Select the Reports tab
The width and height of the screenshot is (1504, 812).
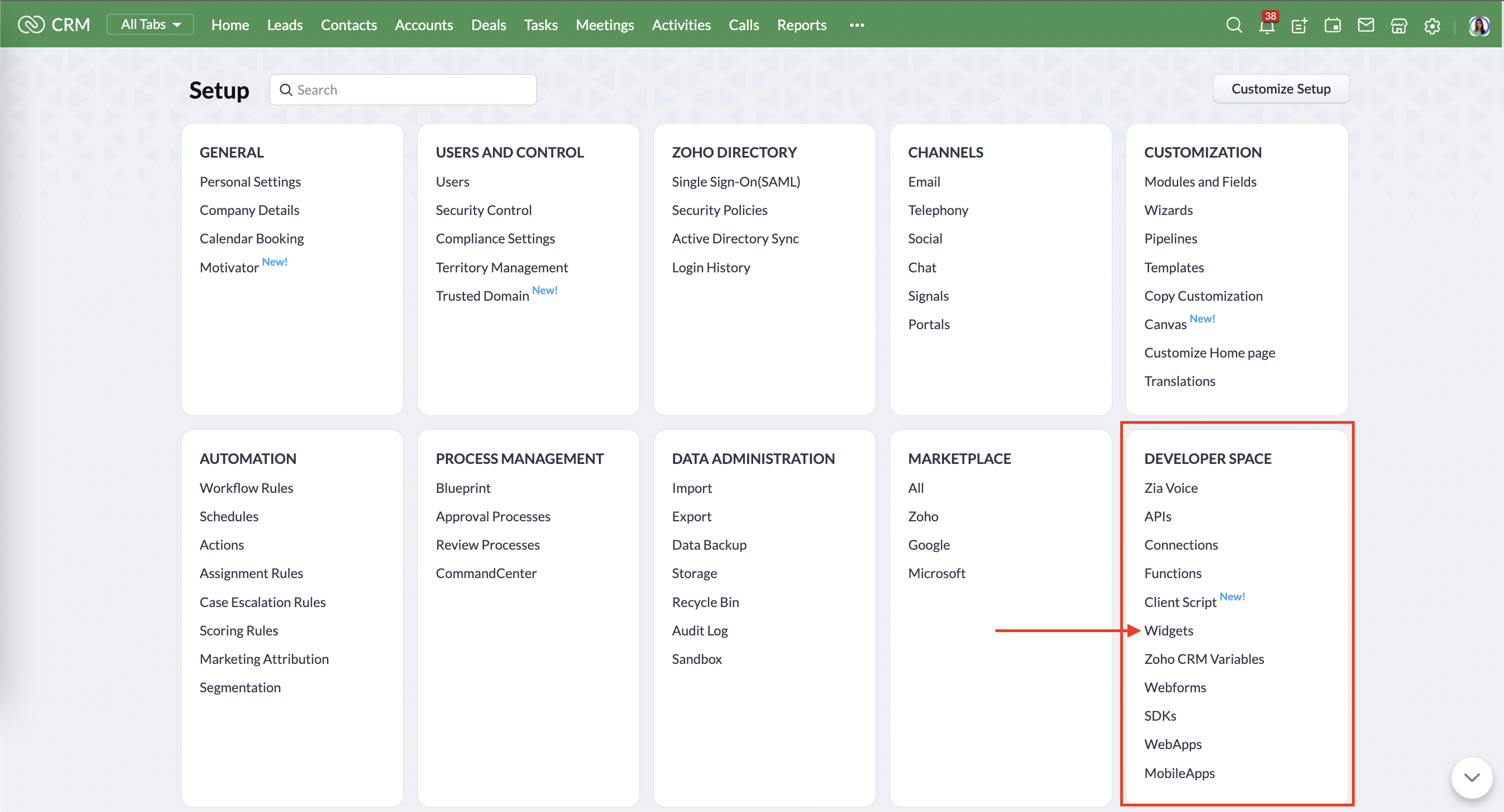tap(802, 25)
